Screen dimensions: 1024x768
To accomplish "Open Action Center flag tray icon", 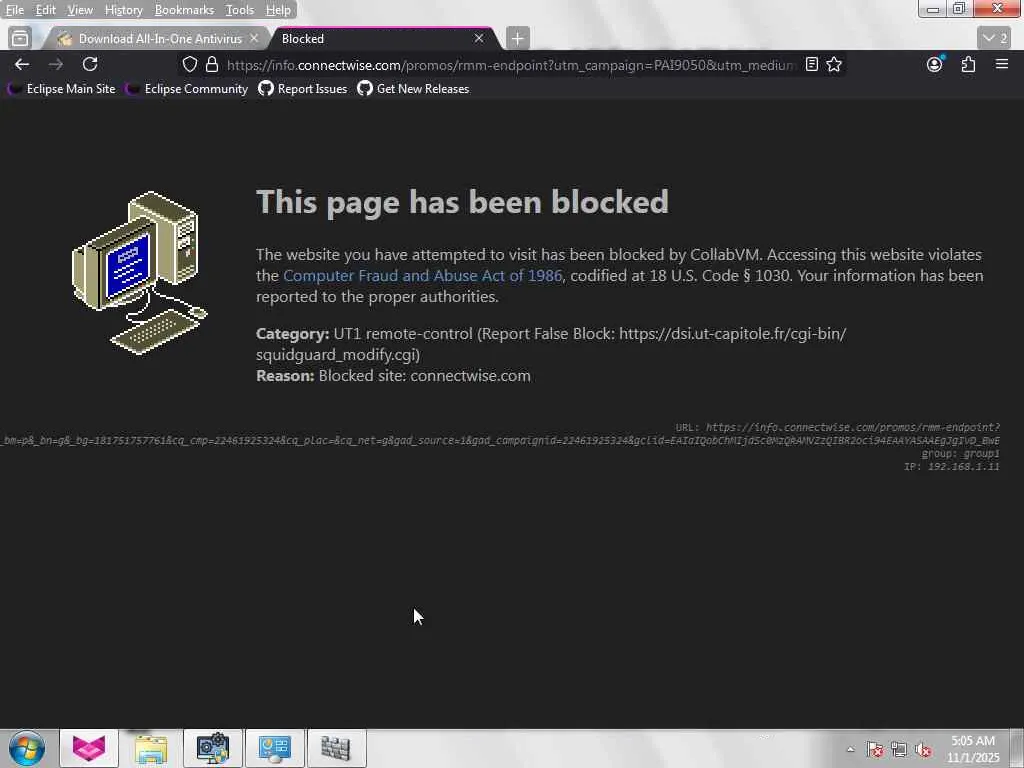I will pos(874,749).
